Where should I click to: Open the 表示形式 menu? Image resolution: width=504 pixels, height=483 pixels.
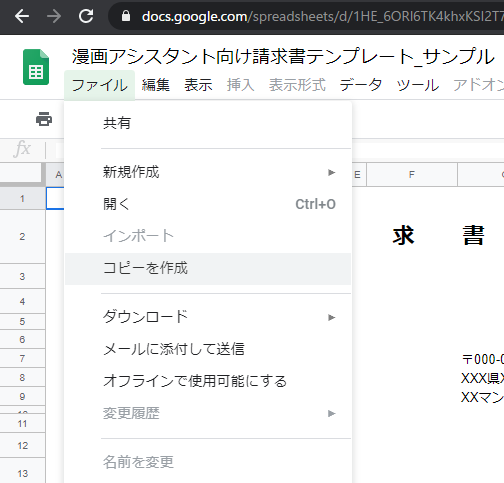297,85
